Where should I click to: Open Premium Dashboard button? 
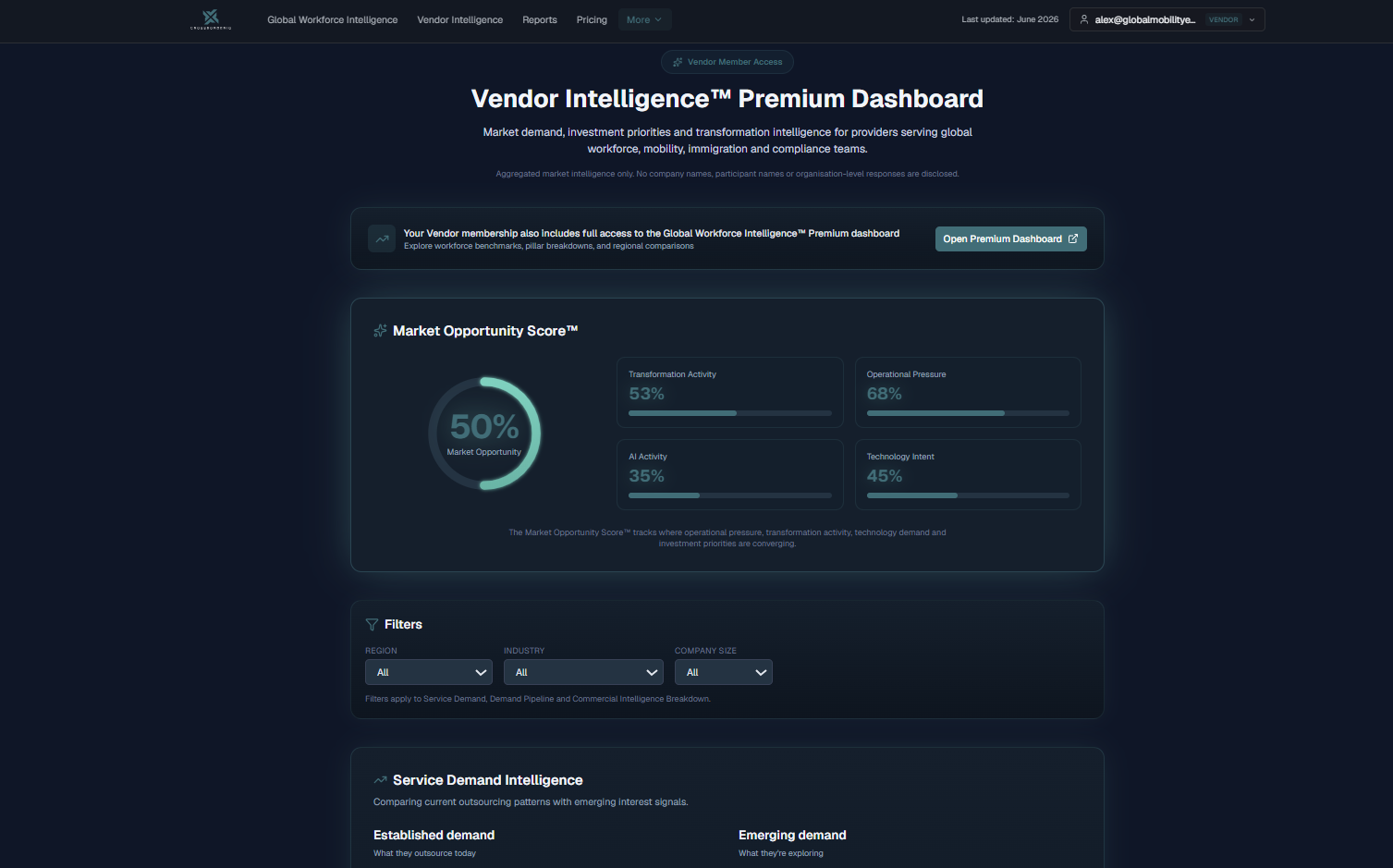click(1010, 238)
